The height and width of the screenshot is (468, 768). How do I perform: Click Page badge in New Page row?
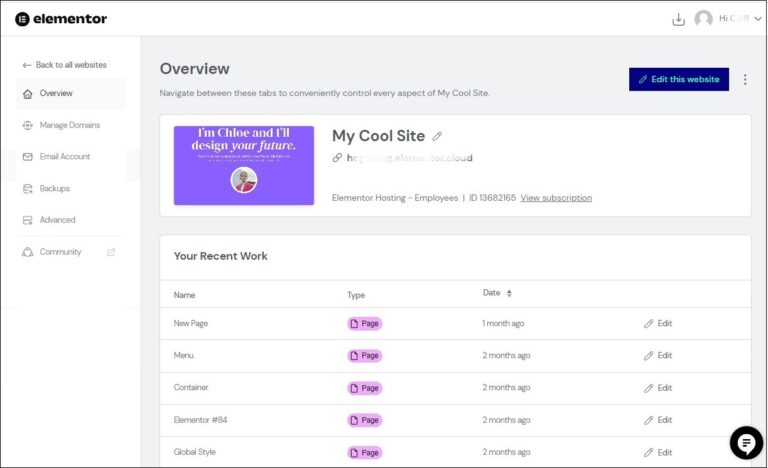pos(364,323)
